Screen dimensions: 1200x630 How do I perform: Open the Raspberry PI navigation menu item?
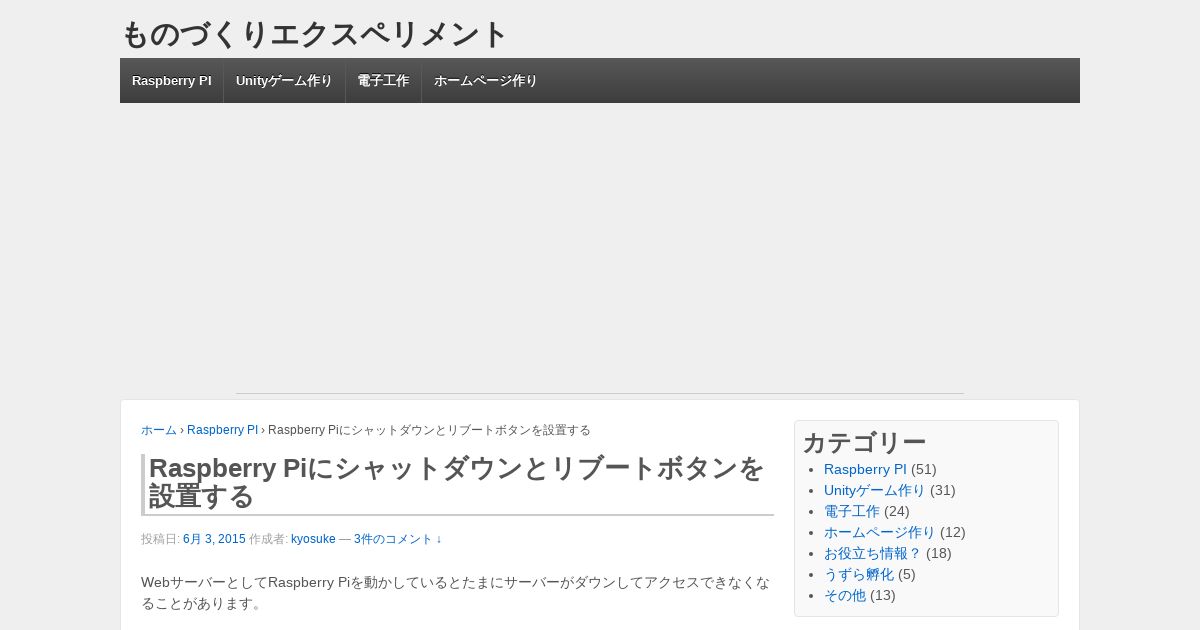[172, 81]
